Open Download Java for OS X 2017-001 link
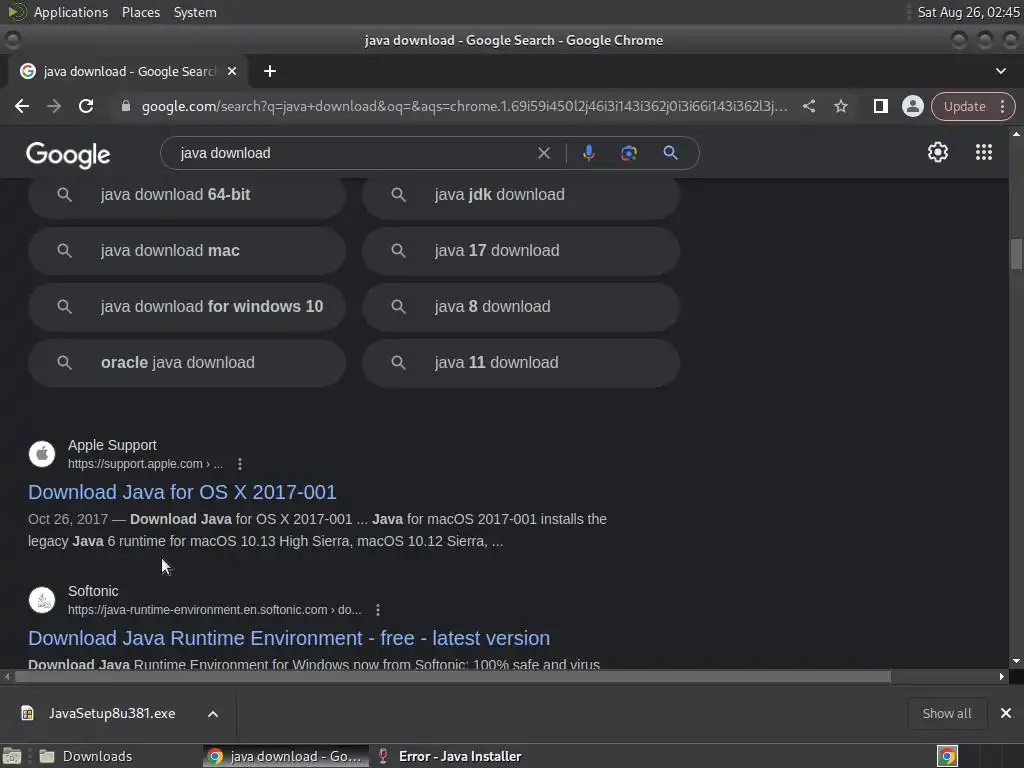The image size is (1024, 768). click(182, 492)
